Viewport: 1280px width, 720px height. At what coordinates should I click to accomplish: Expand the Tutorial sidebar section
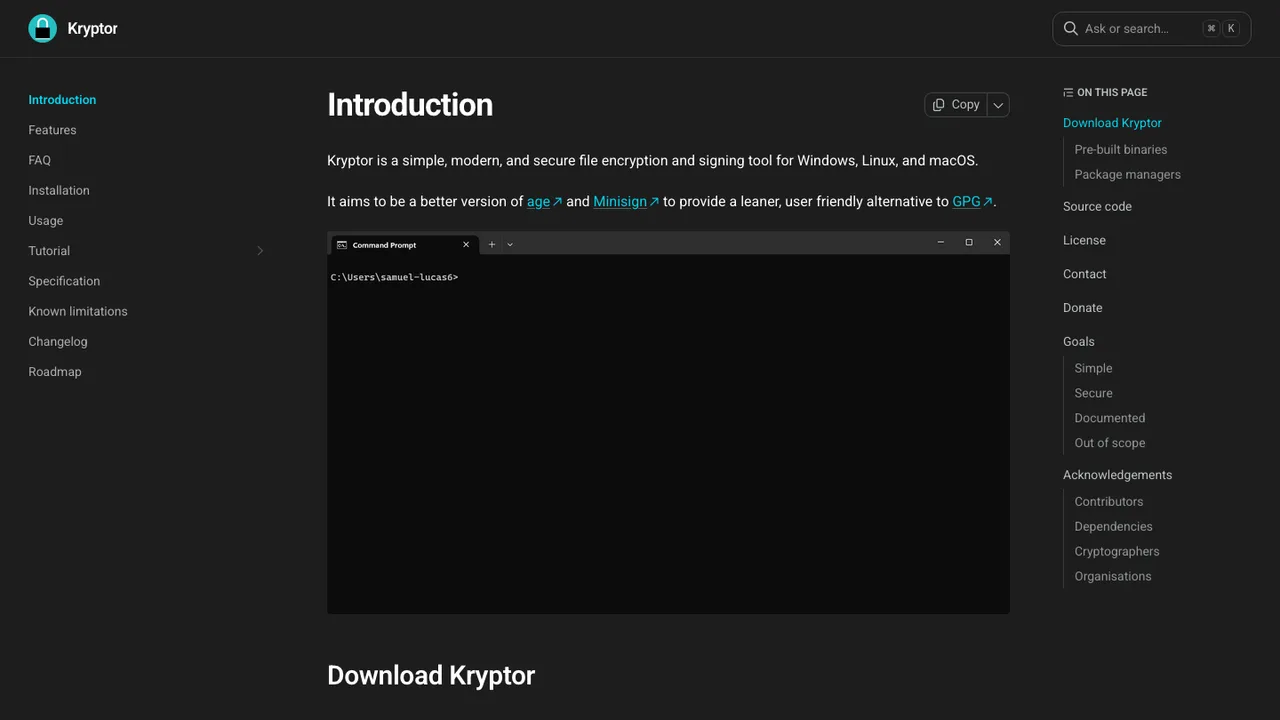[x=260, y=251]
